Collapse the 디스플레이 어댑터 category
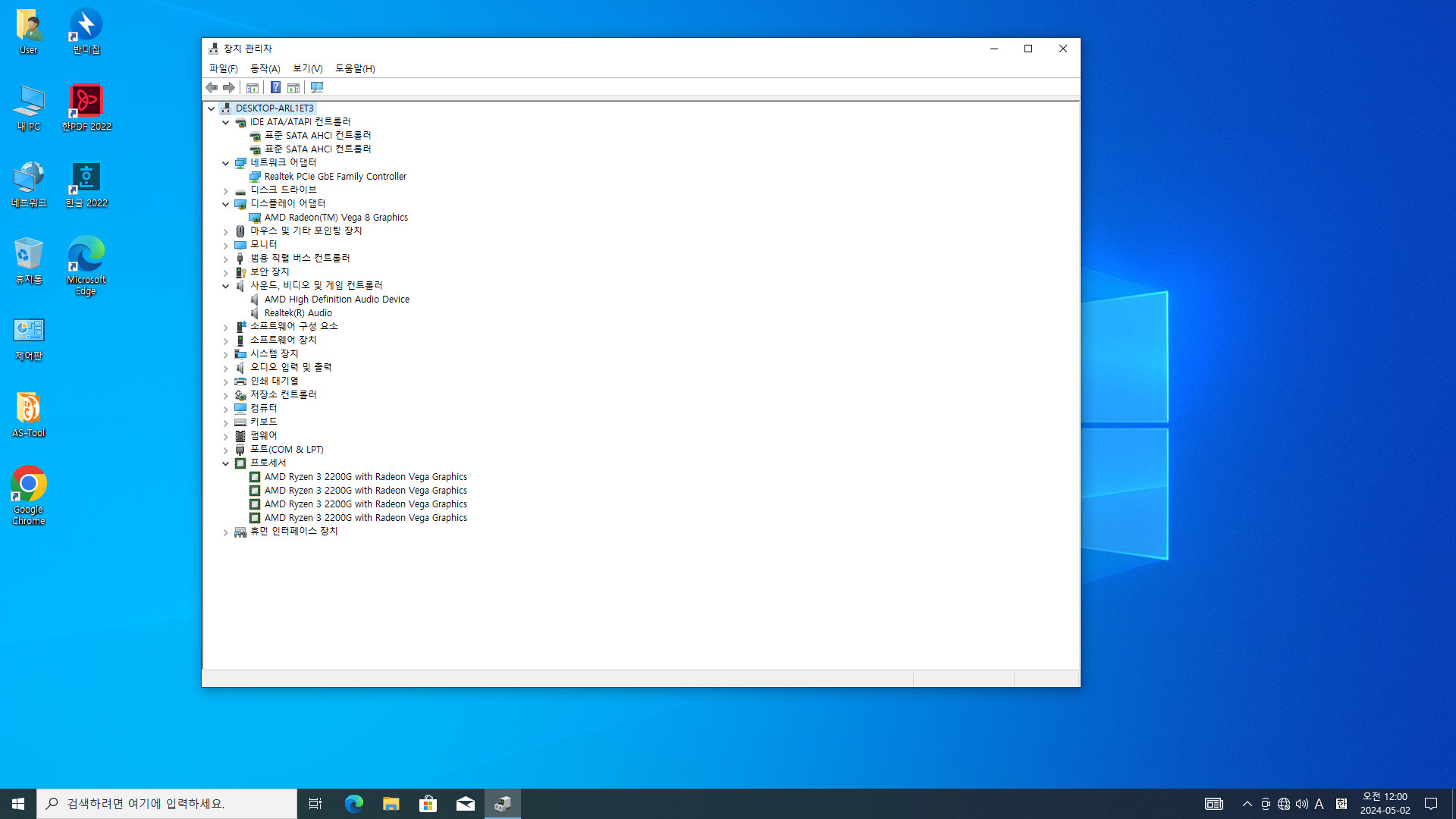This screenshot has width=1456, height=819. point(225,204)
